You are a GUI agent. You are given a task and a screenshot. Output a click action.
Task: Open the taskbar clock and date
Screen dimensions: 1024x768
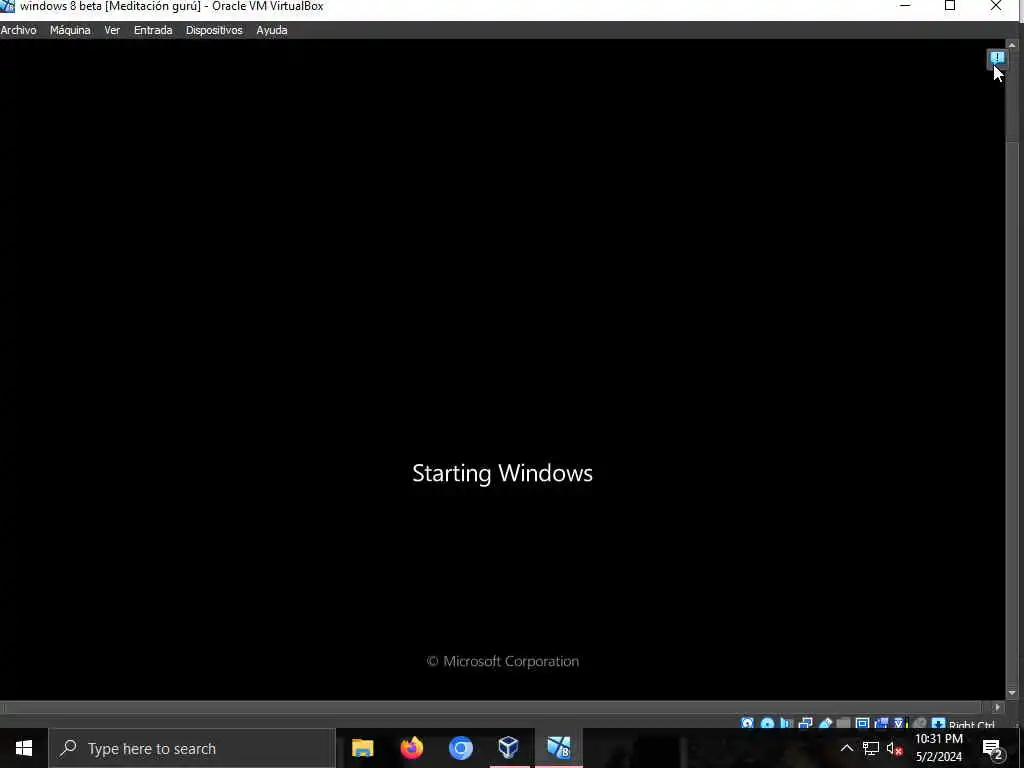939,748
